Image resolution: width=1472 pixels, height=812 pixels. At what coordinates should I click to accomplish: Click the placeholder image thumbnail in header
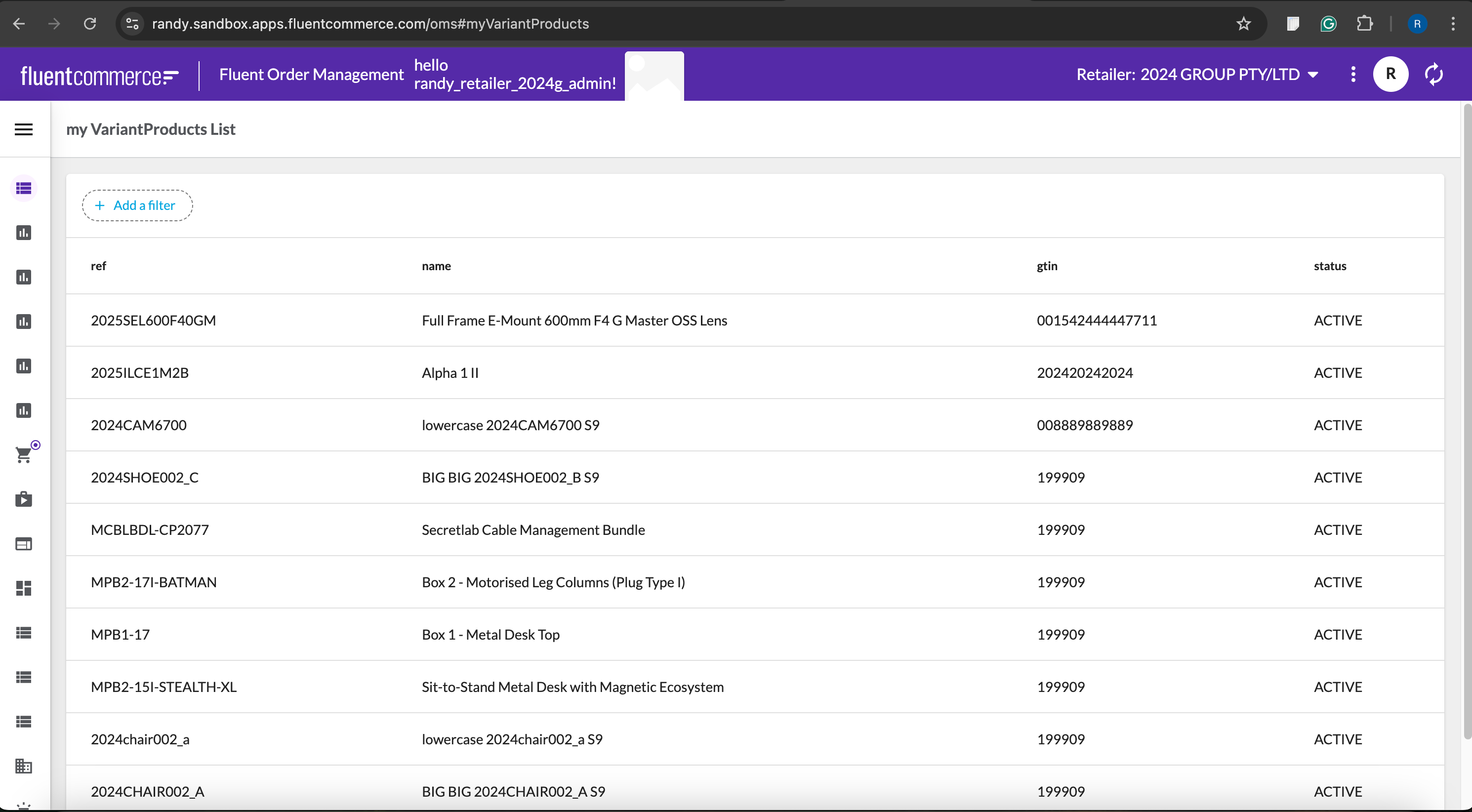click(654, 76)
